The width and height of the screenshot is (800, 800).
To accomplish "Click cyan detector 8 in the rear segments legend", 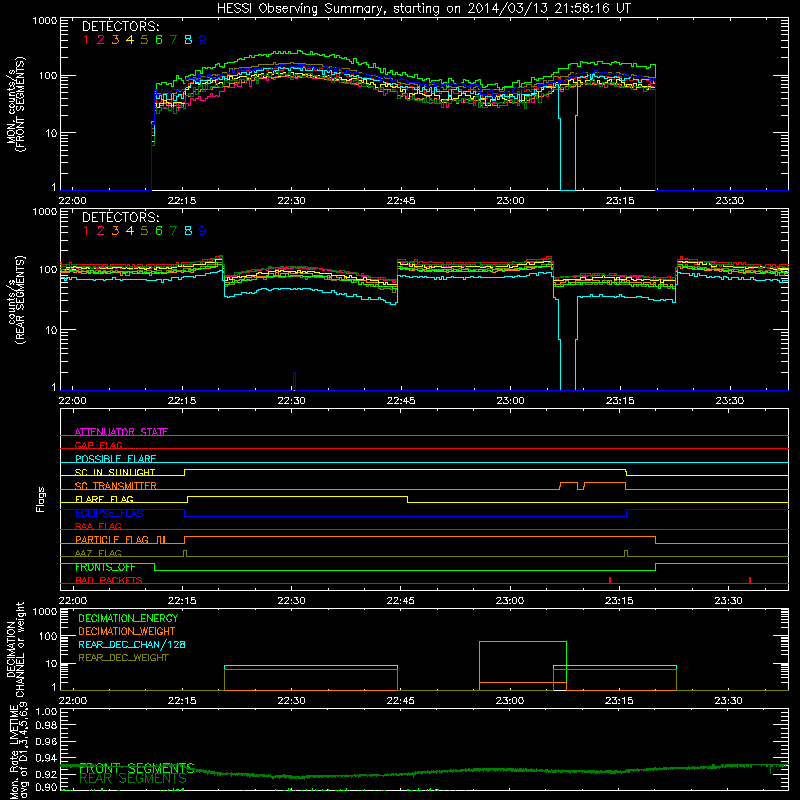I will coord(188,231).
